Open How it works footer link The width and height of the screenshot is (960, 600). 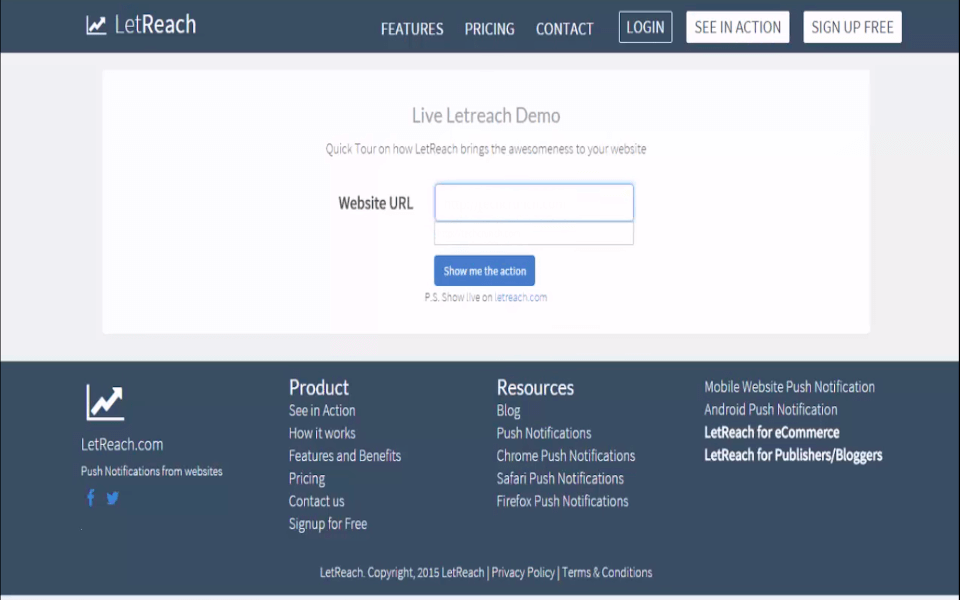click(322, 433)
